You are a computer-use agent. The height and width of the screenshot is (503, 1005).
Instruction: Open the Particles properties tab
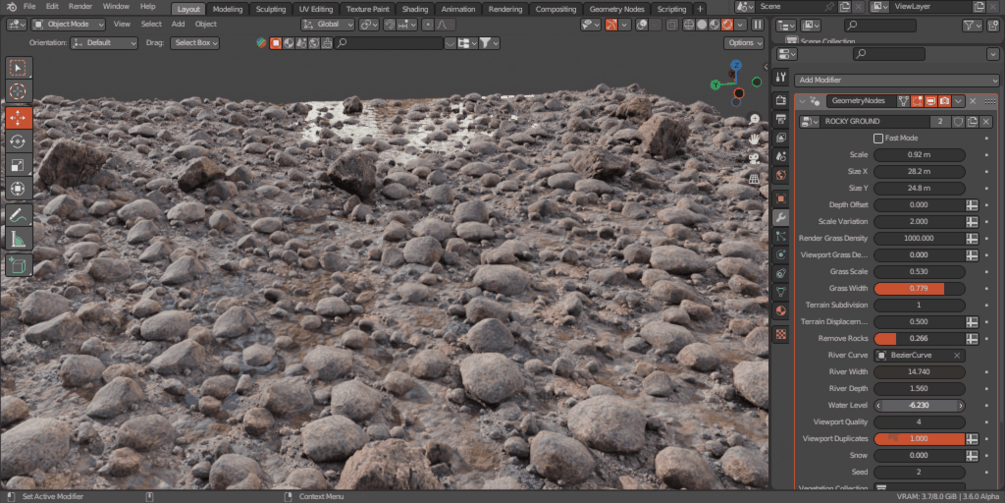[781, 236]
